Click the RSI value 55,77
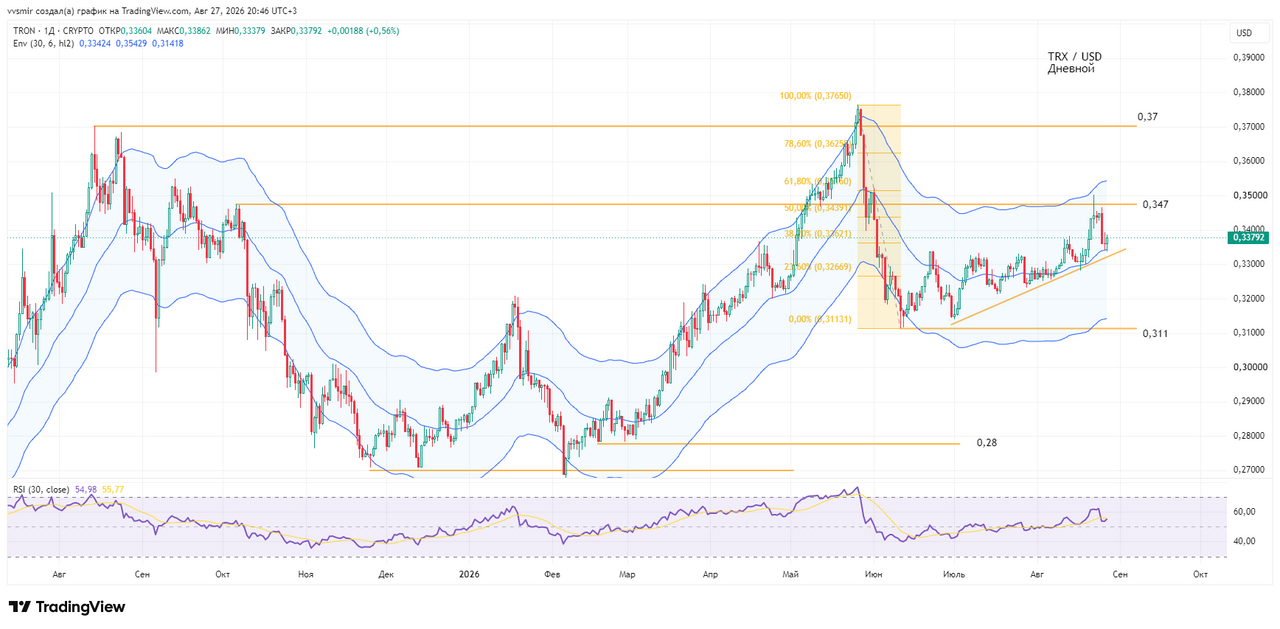1280x629 pixels. tap(112, 489)
